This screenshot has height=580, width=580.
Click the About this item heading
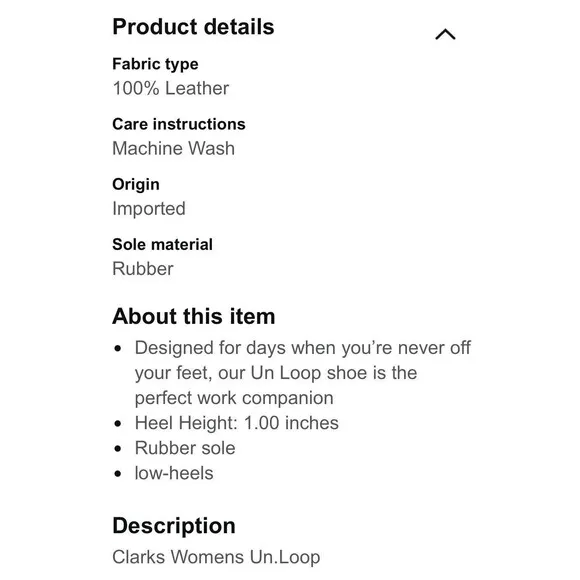[x=193, y=316]
